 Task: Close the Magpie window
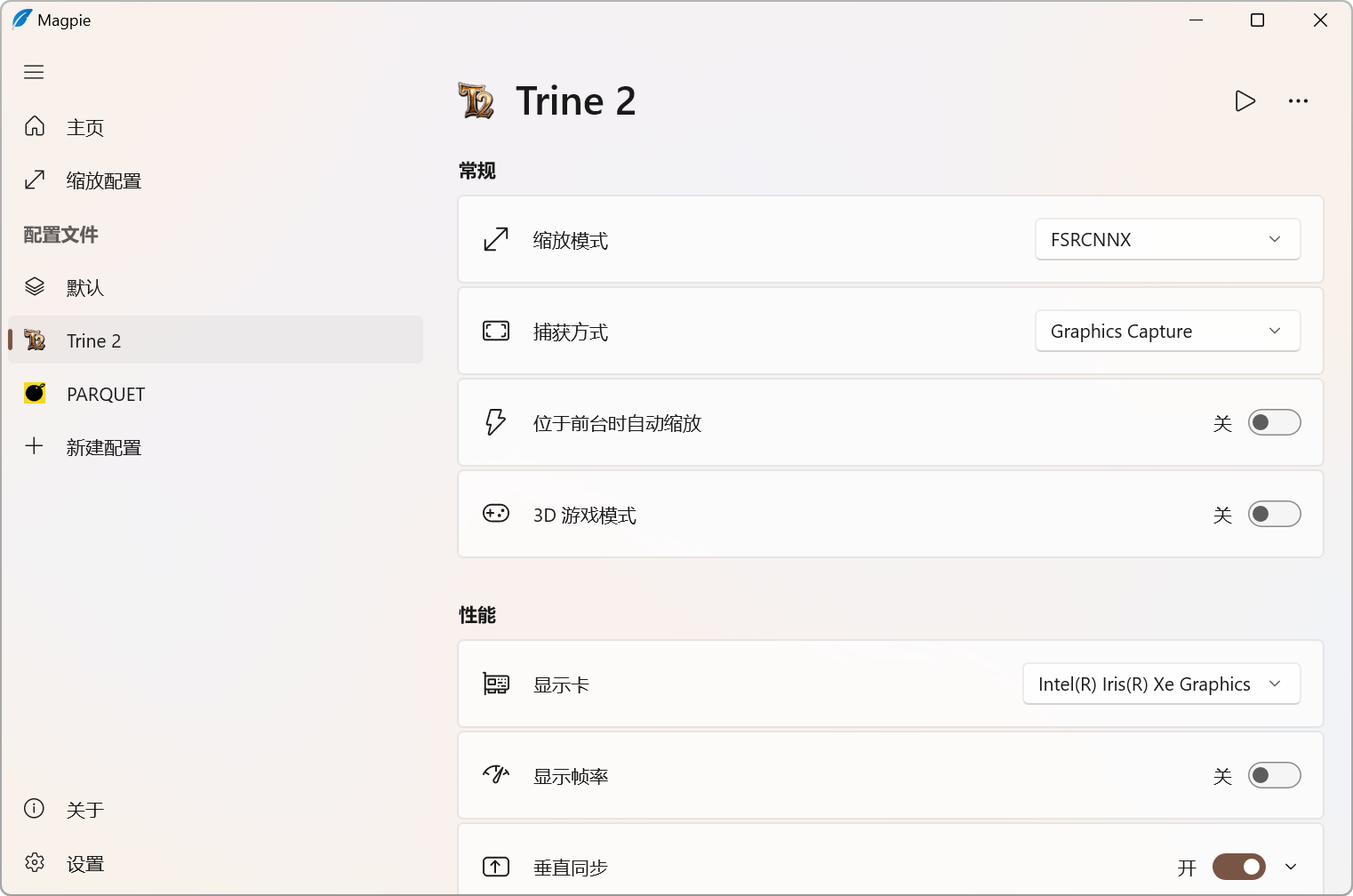coord(1320,20)
